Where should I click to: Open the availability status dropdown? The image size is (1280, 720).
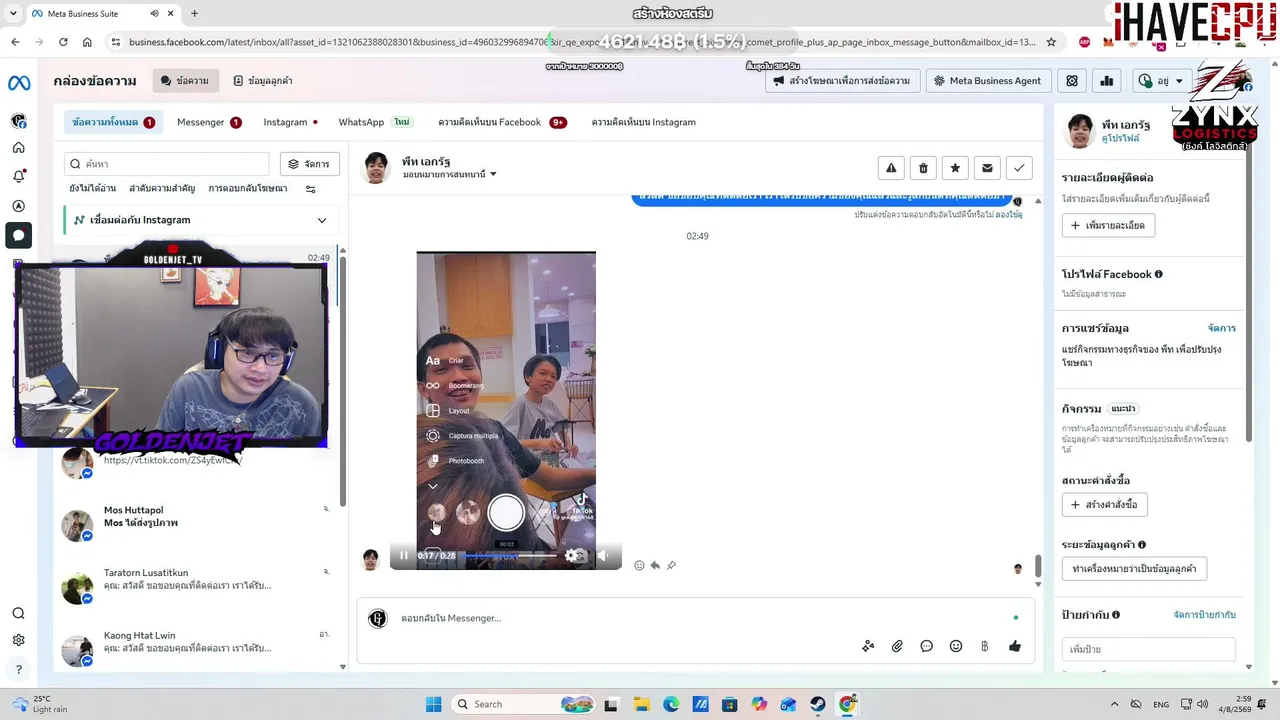(x=1160, y=81)
